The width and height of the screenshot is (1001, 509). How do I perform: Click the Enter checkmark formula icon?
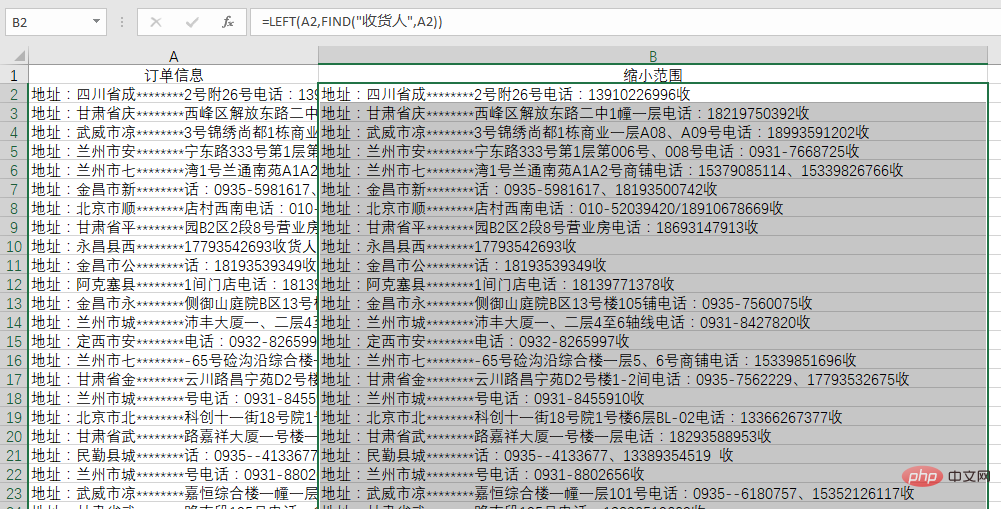click(x=192, y=22)
